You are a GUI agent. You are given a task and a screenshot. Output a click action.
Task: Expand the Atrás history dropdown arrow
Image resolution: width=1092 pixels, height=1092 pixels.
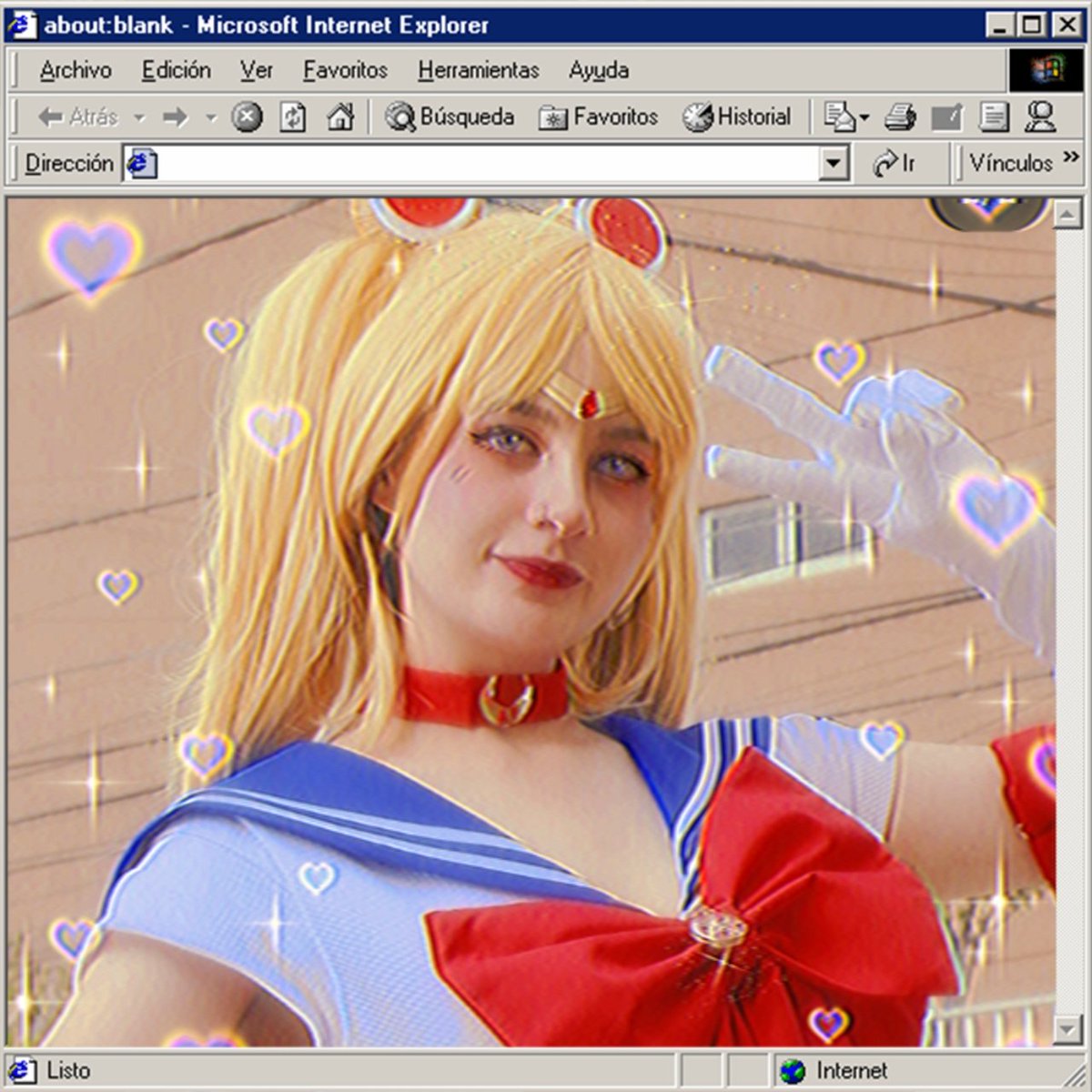coord(139,117)
